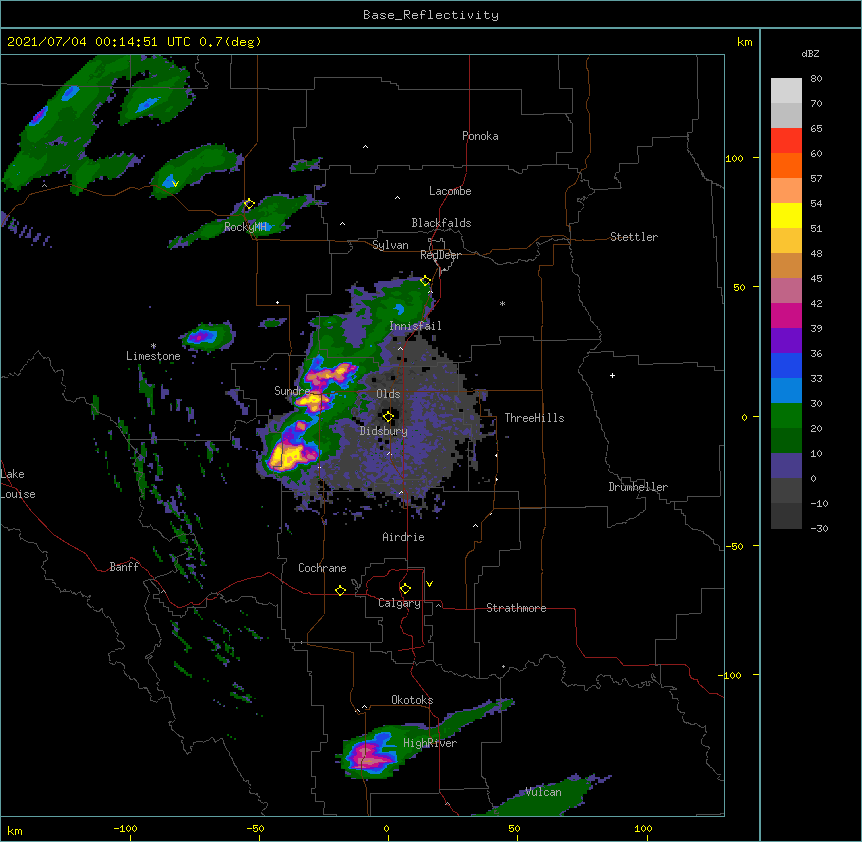
Task: Click the Blackfalds city label
Action: point(441,223)
